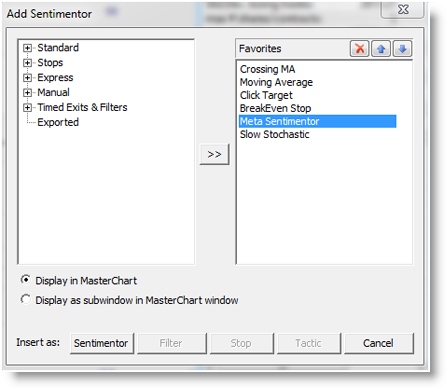Viewport: 446px width, 388px height.
Task: Select the Exported tree item
Action: [58, 122]
